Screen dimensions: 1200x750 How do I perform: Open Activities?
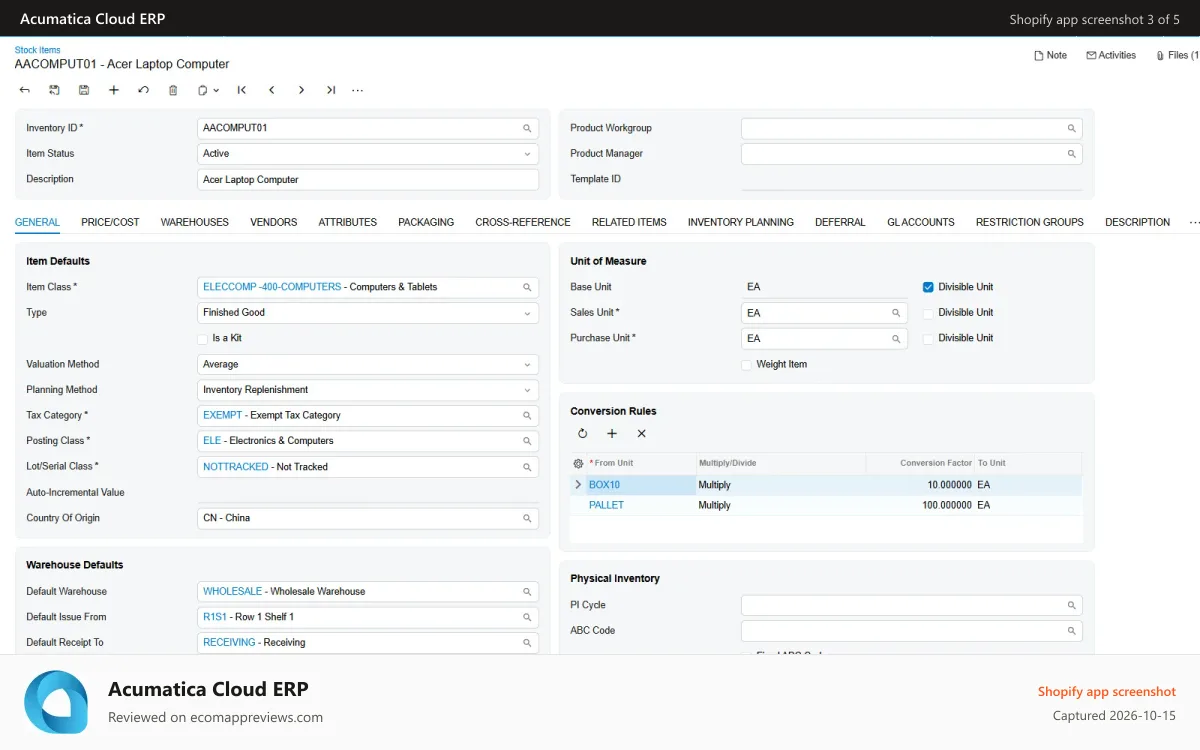(1111, 55)
